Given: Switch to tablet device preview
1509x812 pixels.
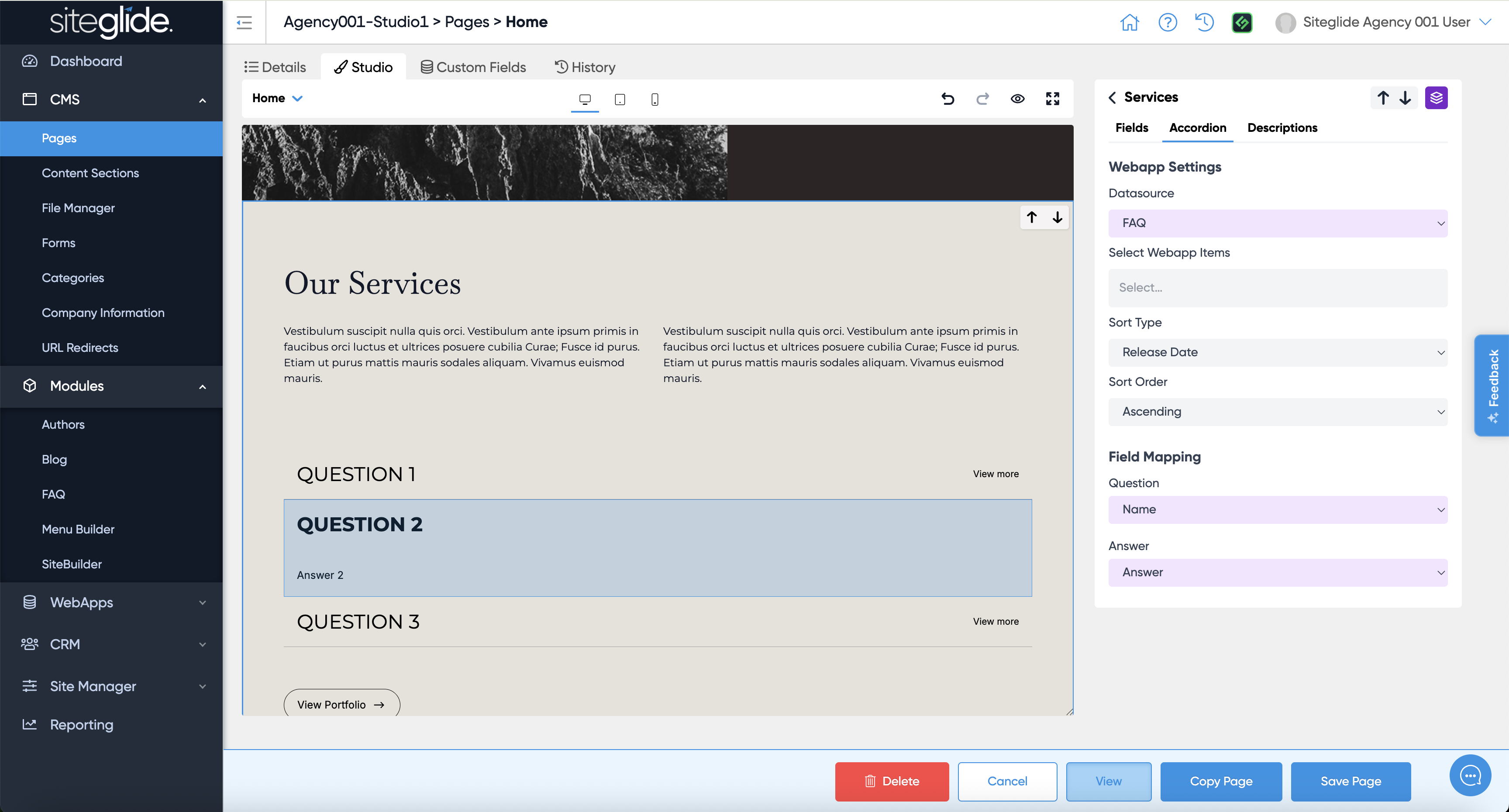Looking at the screenshot, I should (620, 100).
